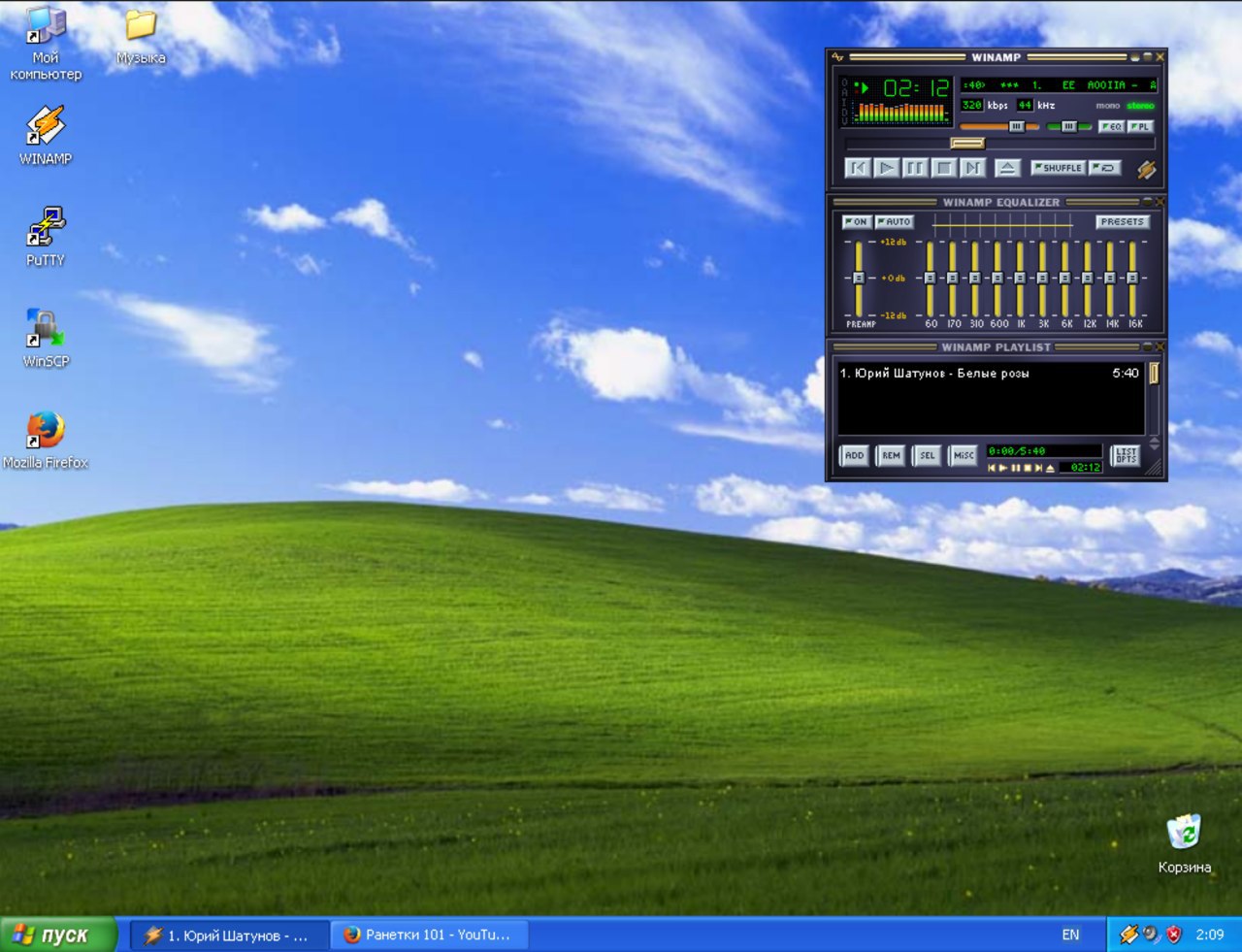The width and height of the screenshot is (1242, 952).
Task: Toggle the EQ window button
Action: (x=1111, y=126)
